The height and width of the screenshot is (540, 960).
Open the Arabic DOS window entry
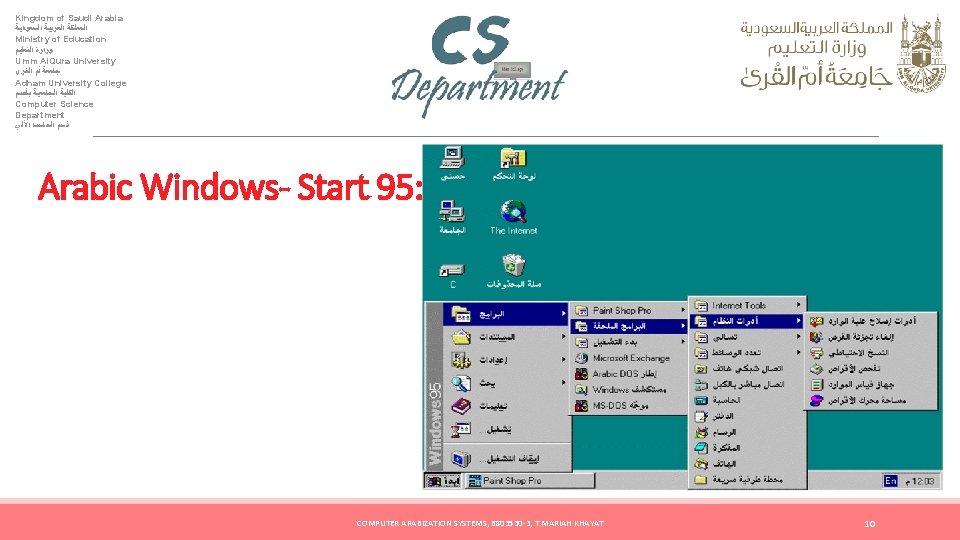tap(629, 373)
